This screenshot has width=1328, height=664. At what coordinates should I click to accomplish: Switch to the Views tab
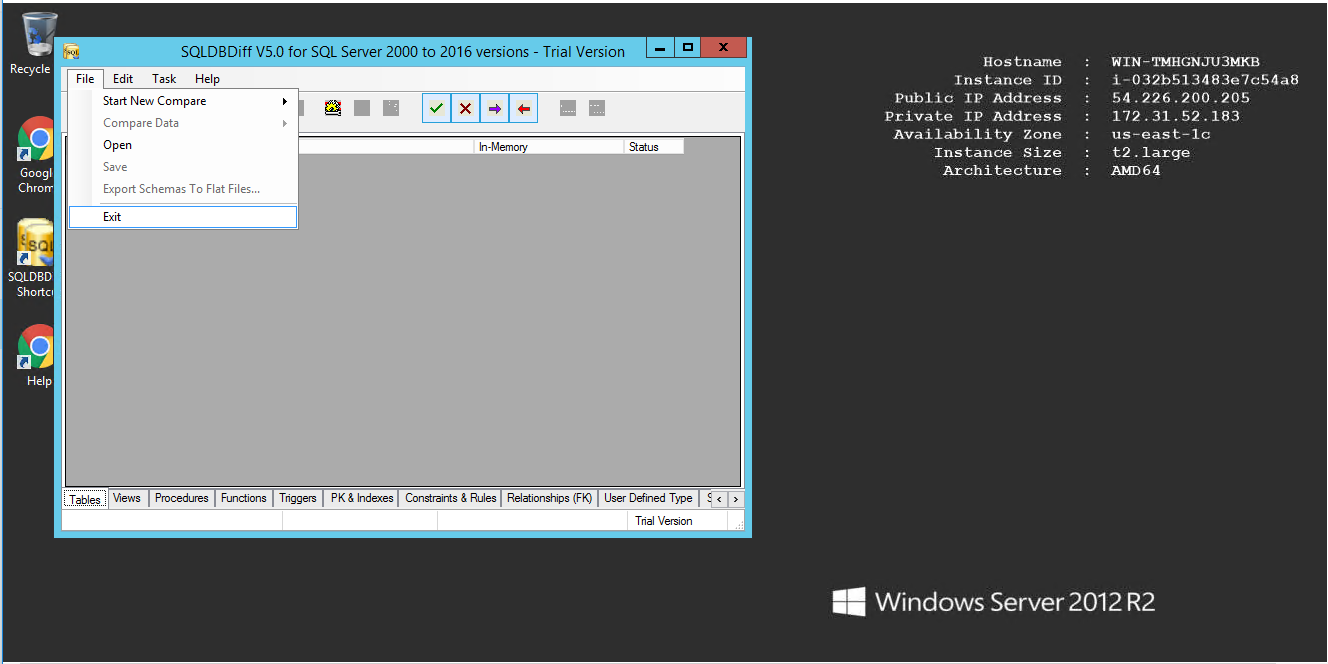tap(127, 498)
